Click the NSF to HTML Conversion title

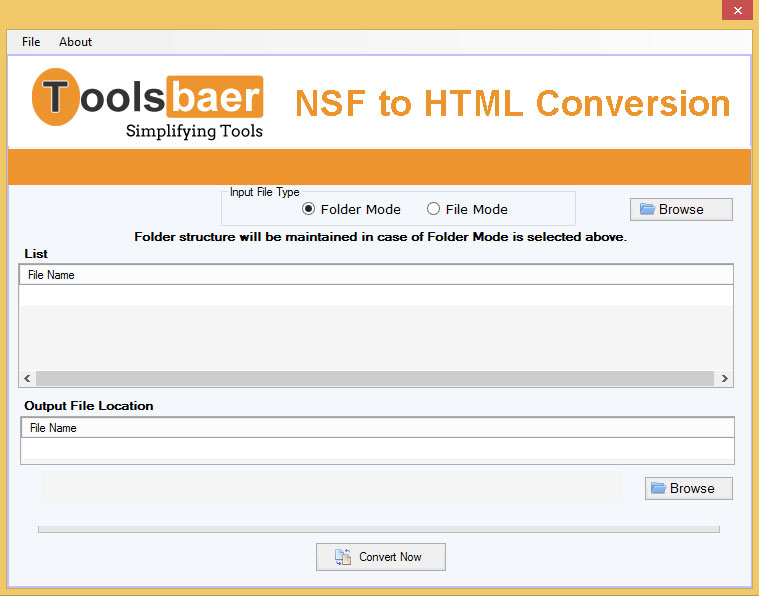pos(512,103)
